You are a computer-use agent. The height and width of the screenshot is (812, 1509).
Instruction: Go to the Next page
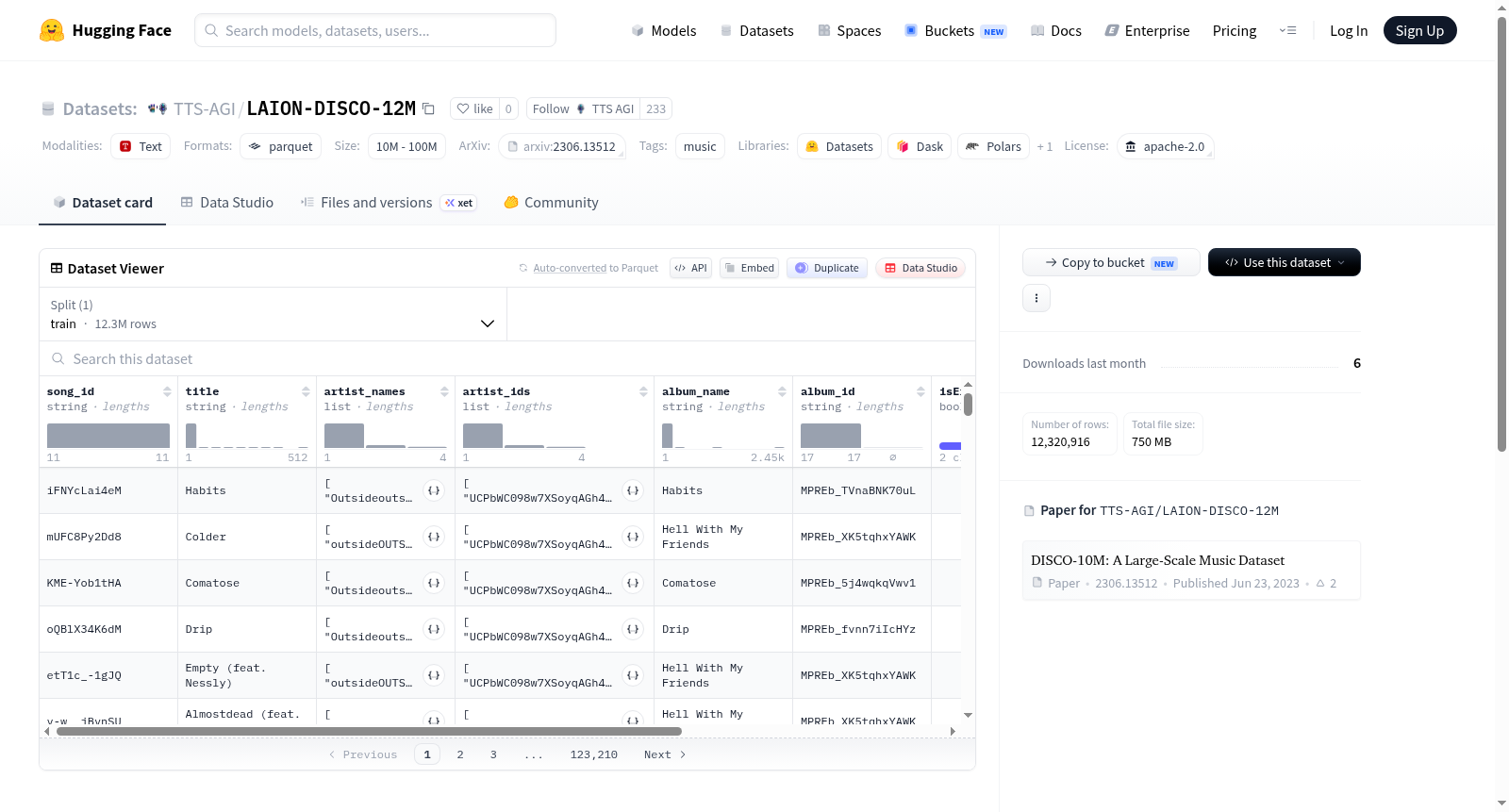pyautogui.click(x=665, y=754)
